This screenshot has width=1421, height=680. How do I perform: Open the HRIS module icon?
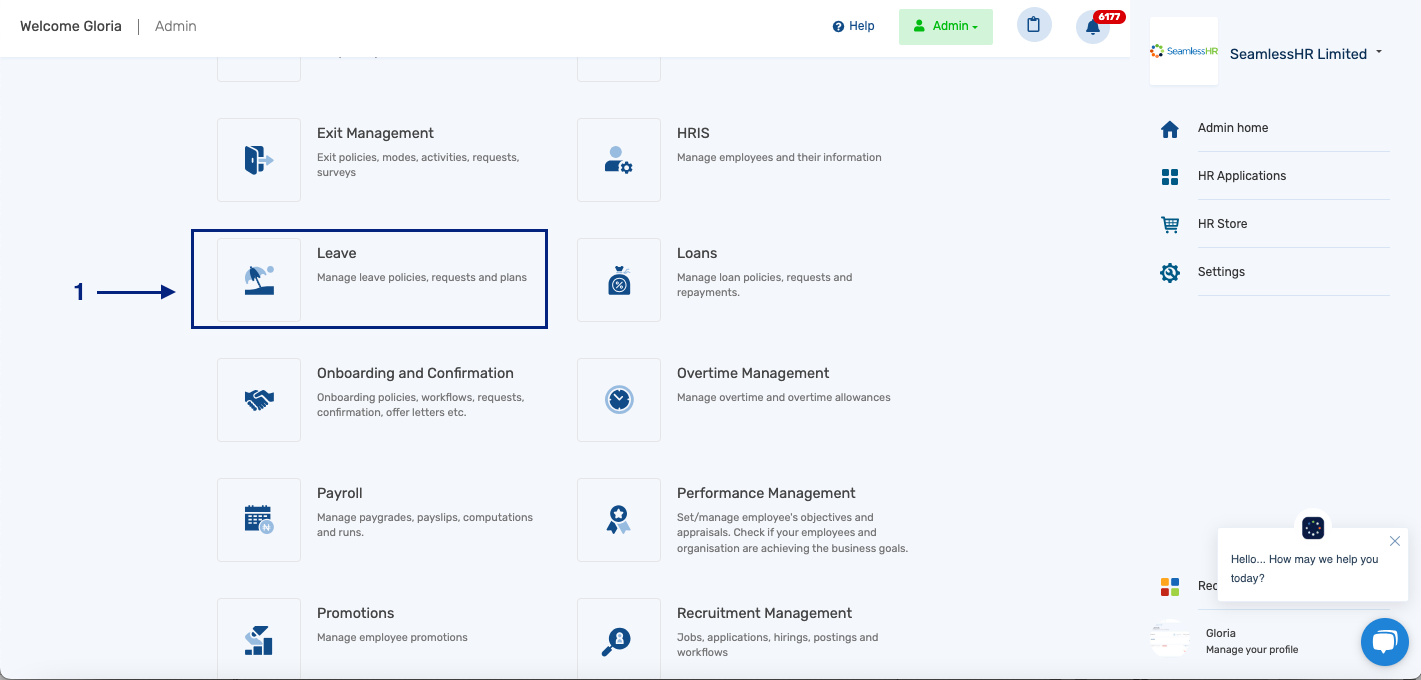619,160
